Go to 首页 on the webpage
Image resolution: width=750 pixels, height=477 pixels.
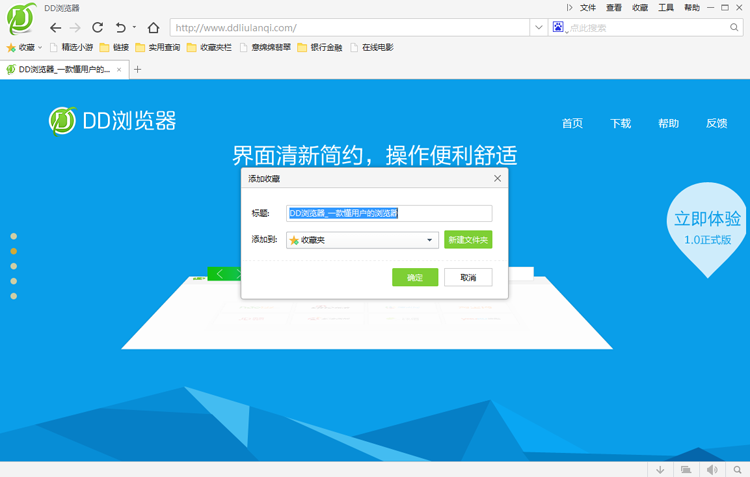(x=572, y=123)
